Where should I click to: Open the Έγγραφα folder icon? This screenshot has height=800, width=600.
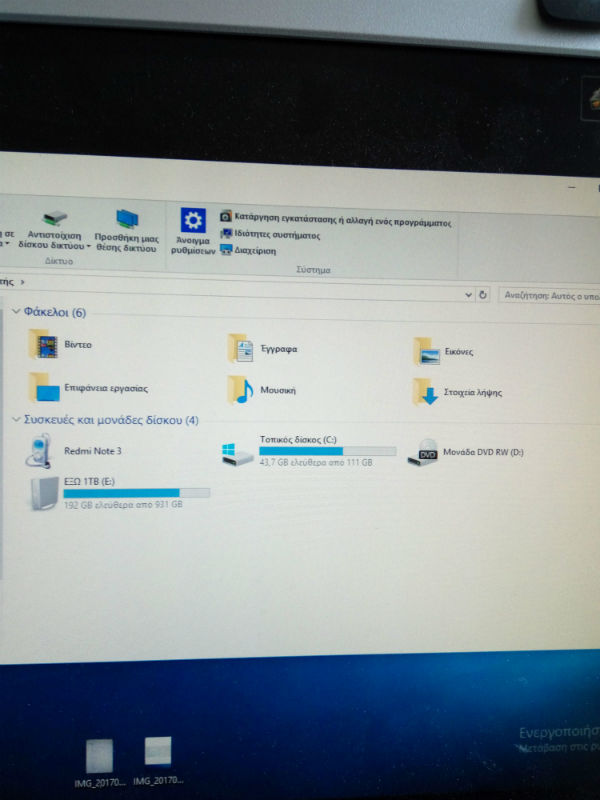[241, 348]
